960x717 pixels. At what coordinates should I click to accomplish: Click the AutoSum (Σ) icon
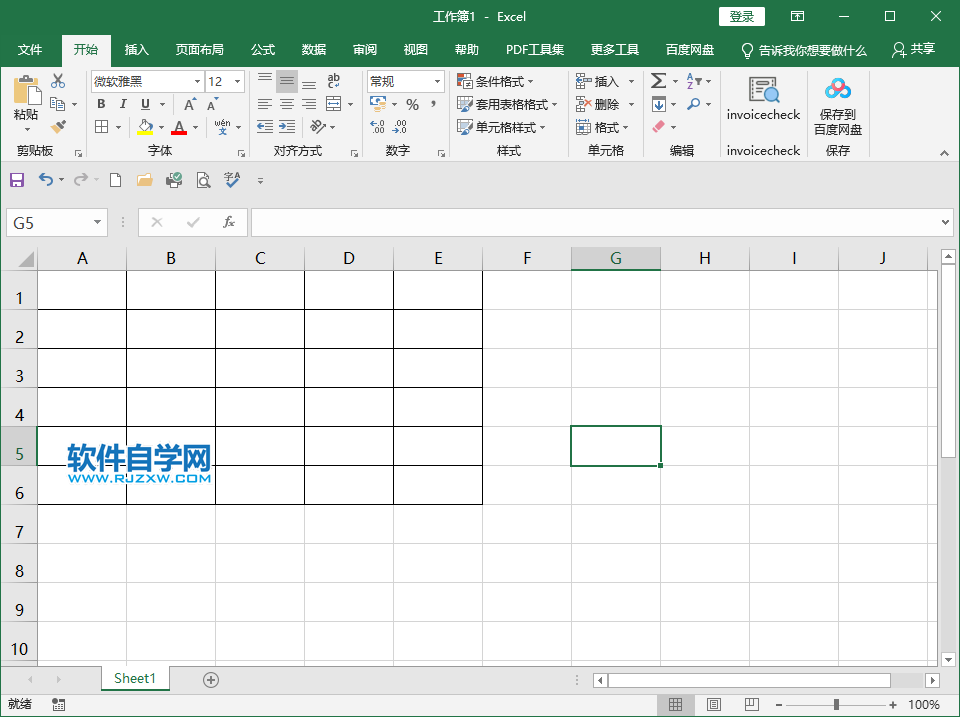(x=660, y=81)
